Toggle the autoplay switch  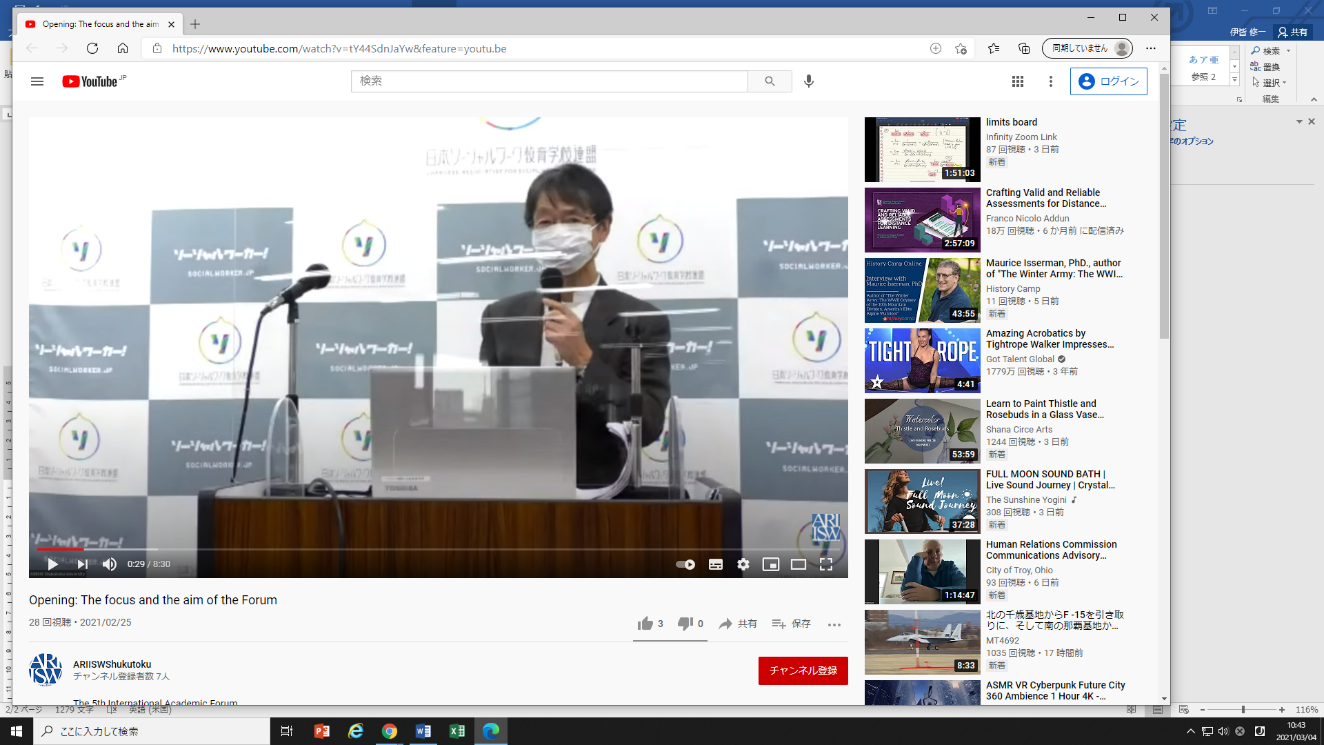[685, 564]
